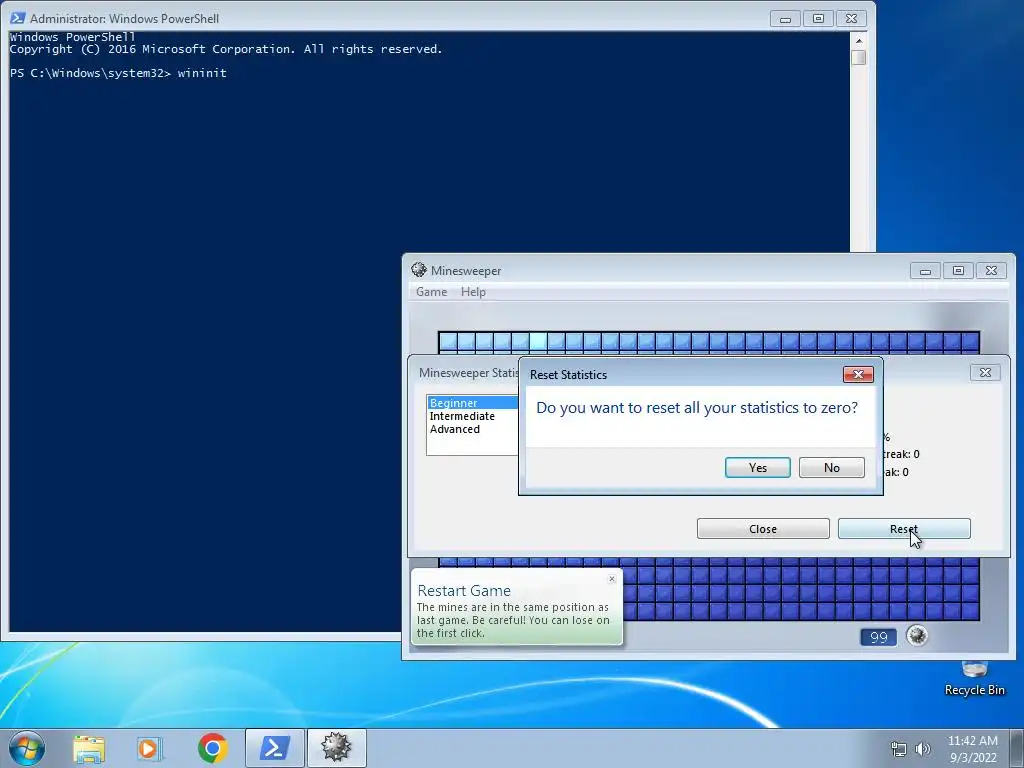Open File Explorer from the taskbar

(89, 748)
